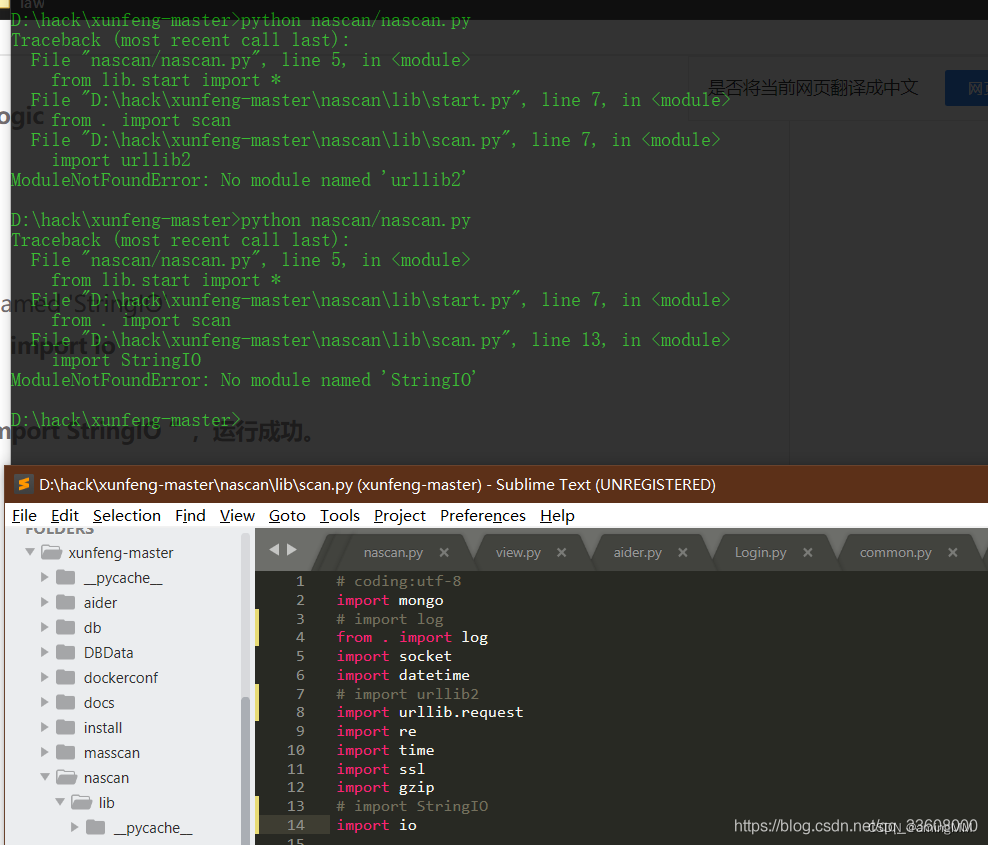The image size is (988, 845).
Task: Select the lib open folder icon
Action: tap(81, 802)
